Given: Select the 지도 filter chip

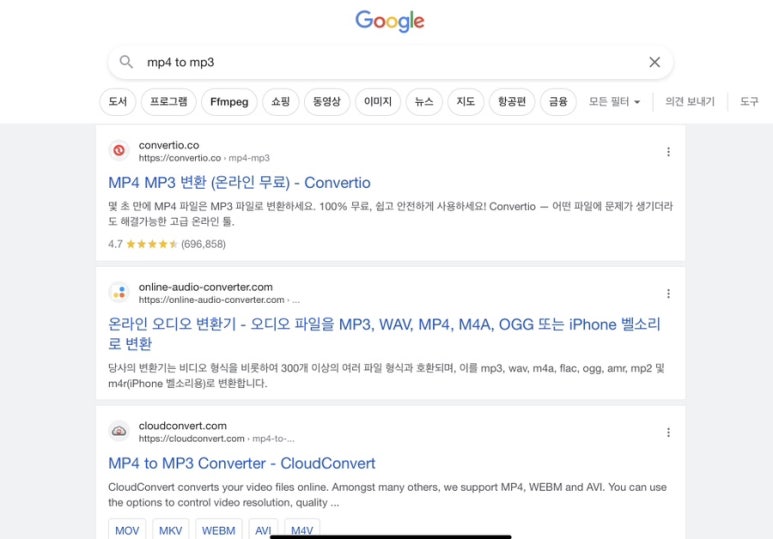Looking at the screenshot, I should 465,102.
